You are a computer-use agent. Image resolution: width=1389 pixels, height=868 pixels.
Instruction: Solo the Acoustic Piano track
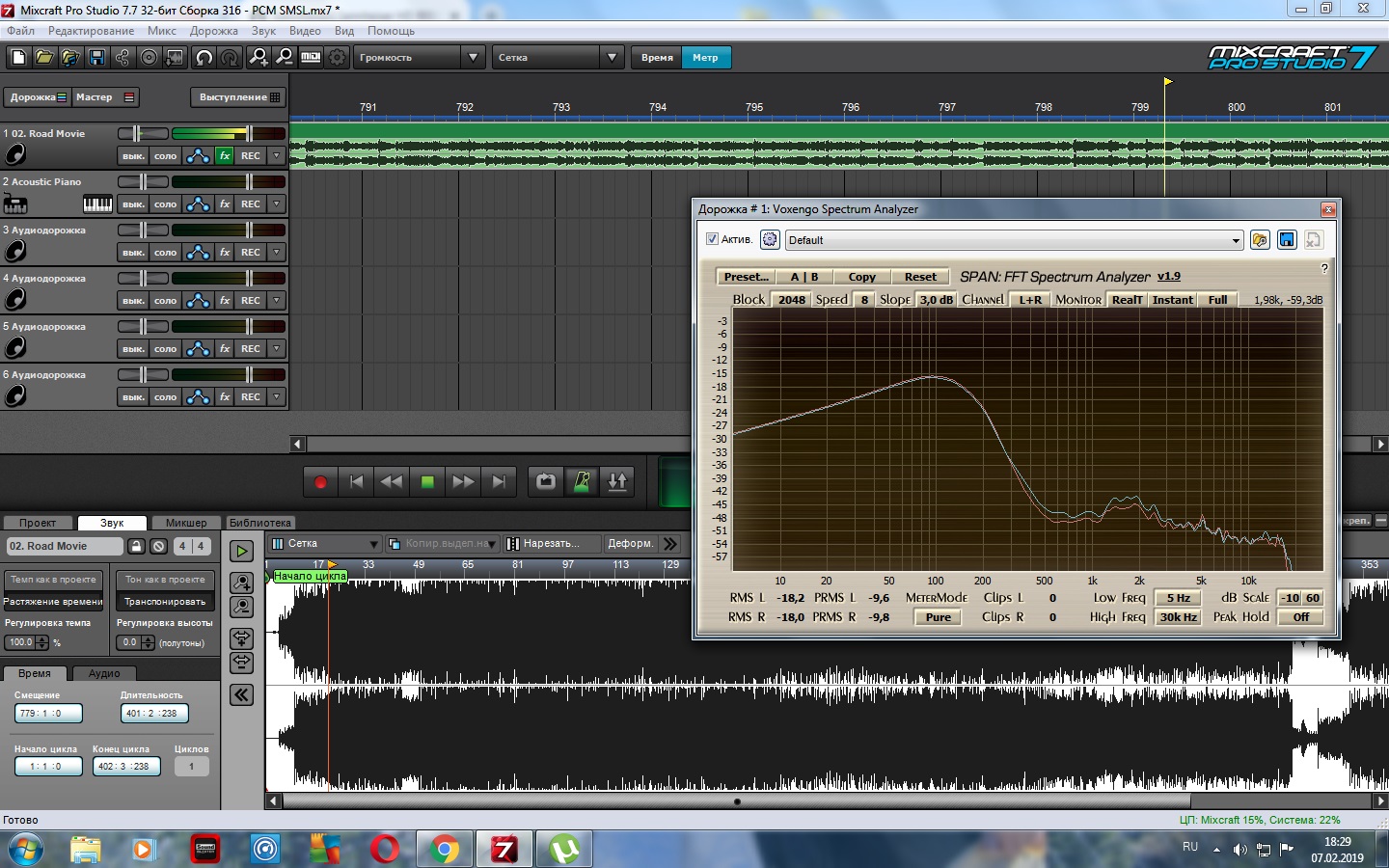point(166,203)
